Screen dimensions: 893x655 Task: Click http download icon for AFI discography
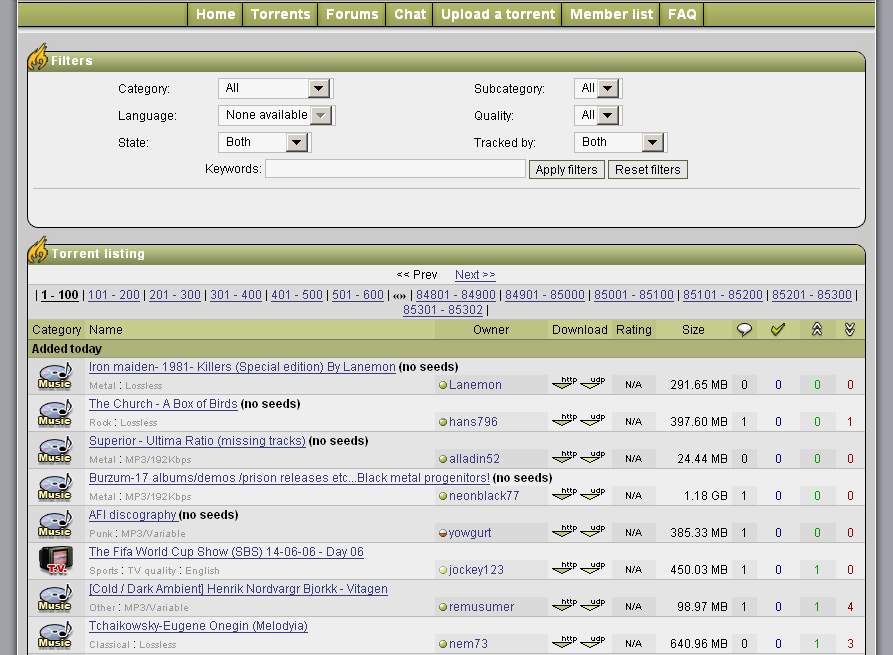coord(564,531)
